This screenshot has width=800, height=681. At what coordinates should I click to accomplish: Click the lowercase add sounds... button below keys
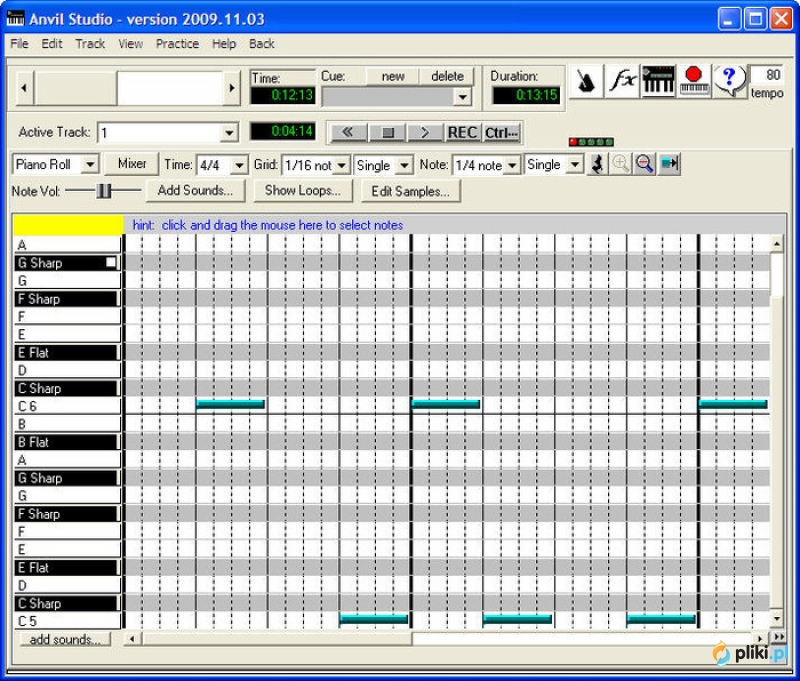[x=65, y=640]
